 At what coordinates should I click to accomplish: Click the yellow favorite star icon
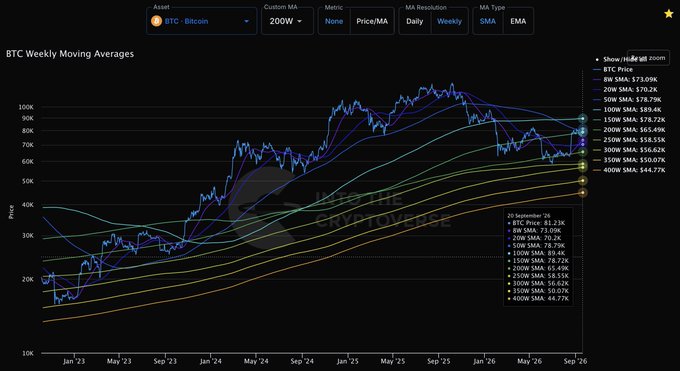point(669,14)
